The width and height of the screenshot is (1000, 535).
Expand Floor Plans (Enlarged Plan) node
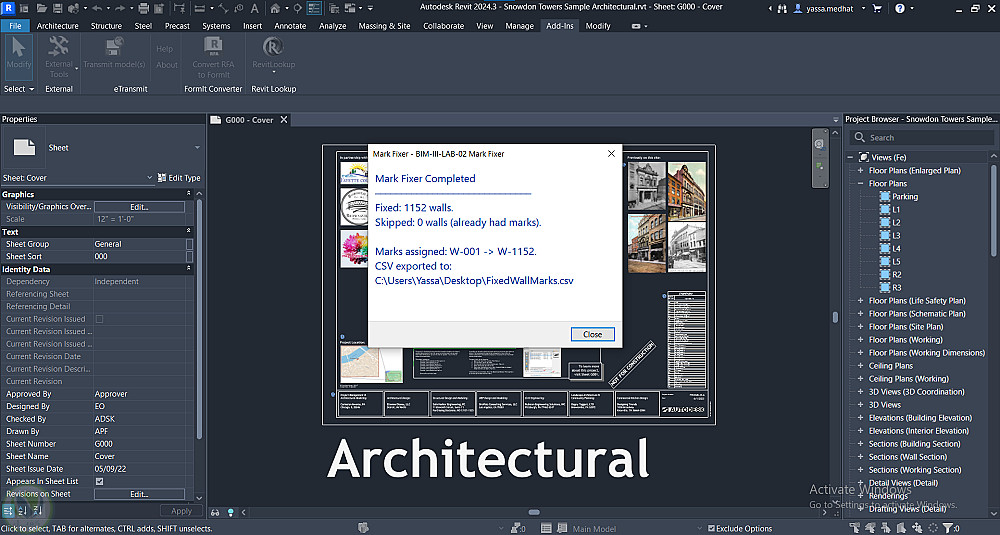tap(860, 170)
